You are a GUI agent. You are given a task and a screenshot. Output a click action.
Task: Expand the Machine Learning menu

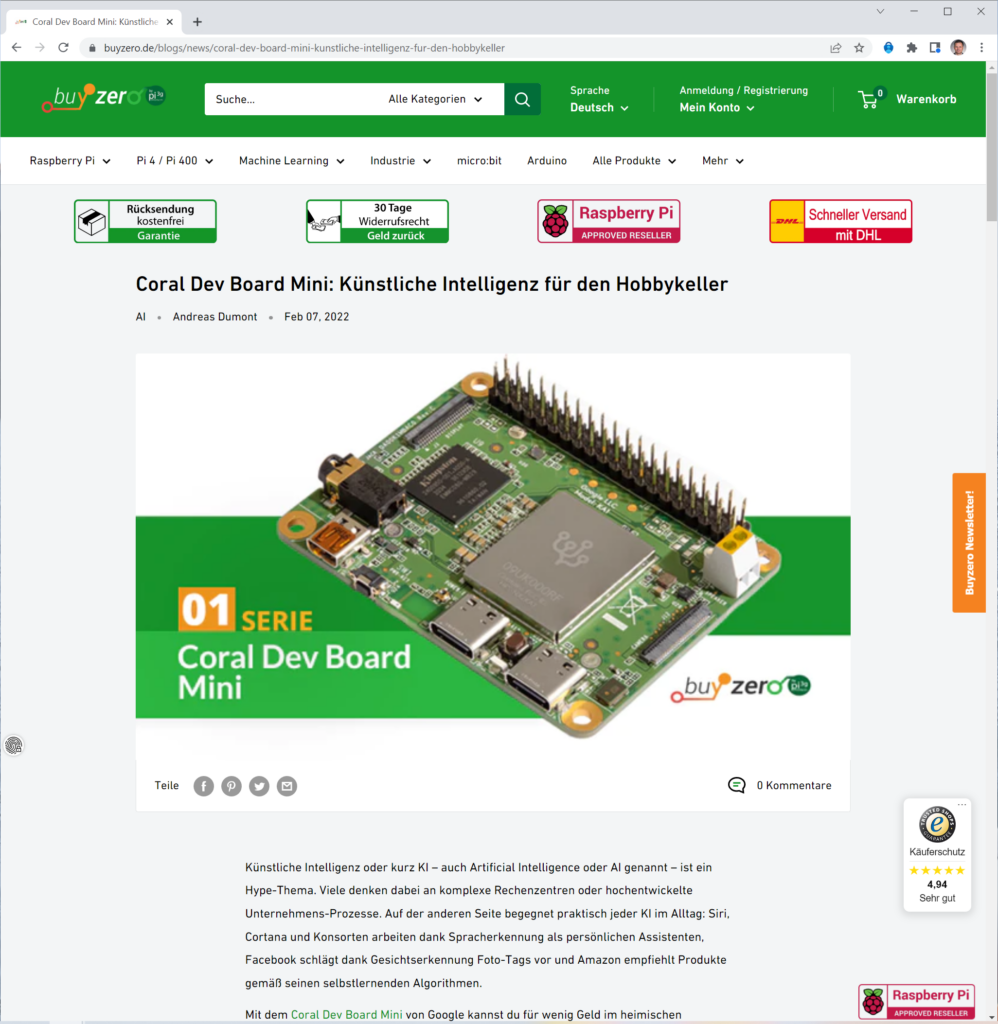[x=291, y=161]
